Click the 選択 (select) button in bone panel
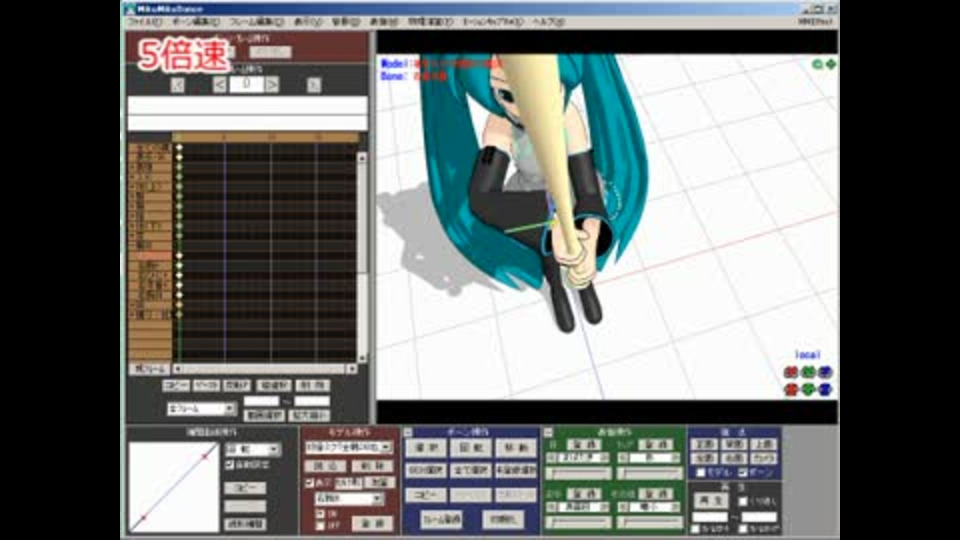 [x=426, y=448]
